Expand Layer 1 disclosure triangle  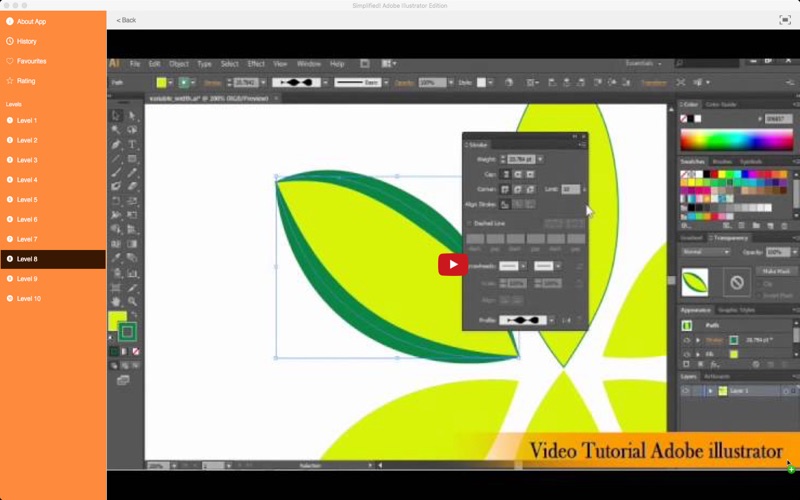(x=710, y=391)
